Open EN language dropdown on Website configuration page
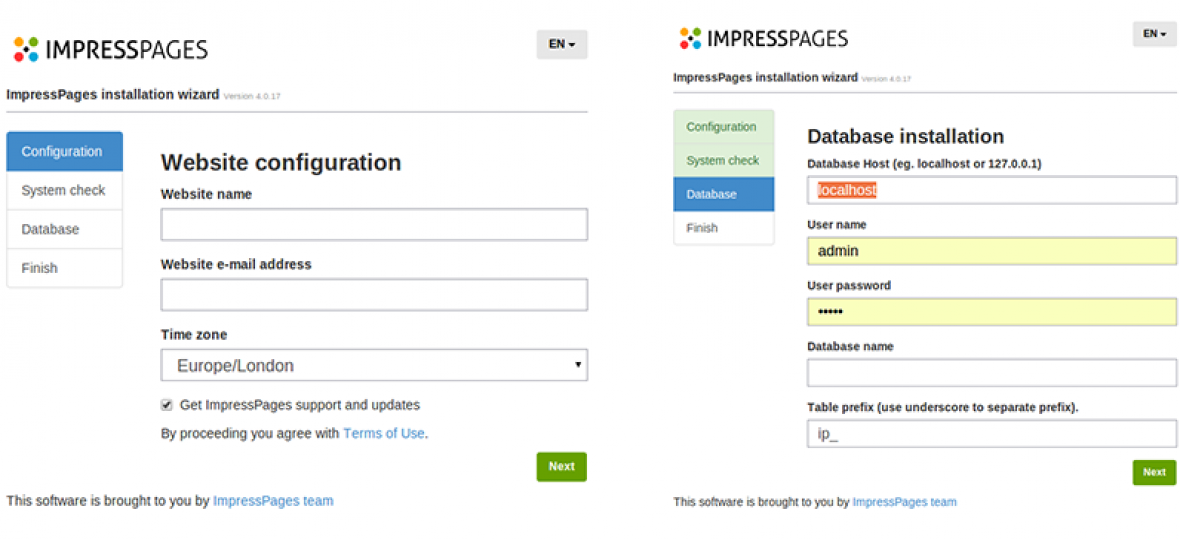1180x546 pixels. 561,44
